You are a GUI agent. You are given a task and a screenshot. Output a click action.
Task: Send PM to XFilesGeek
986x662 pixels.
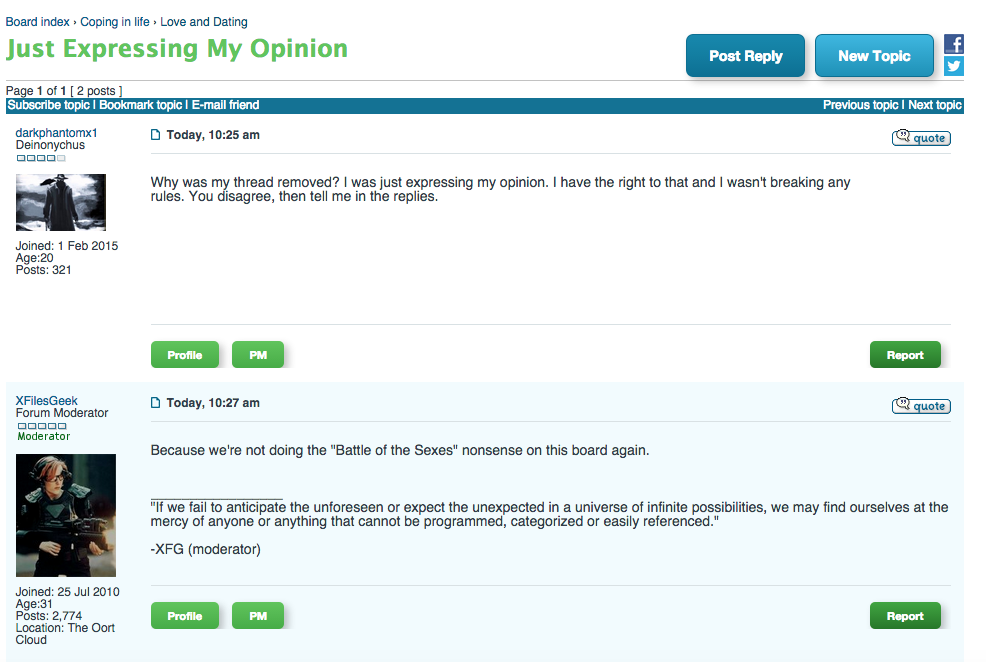(x=258, y=615)
